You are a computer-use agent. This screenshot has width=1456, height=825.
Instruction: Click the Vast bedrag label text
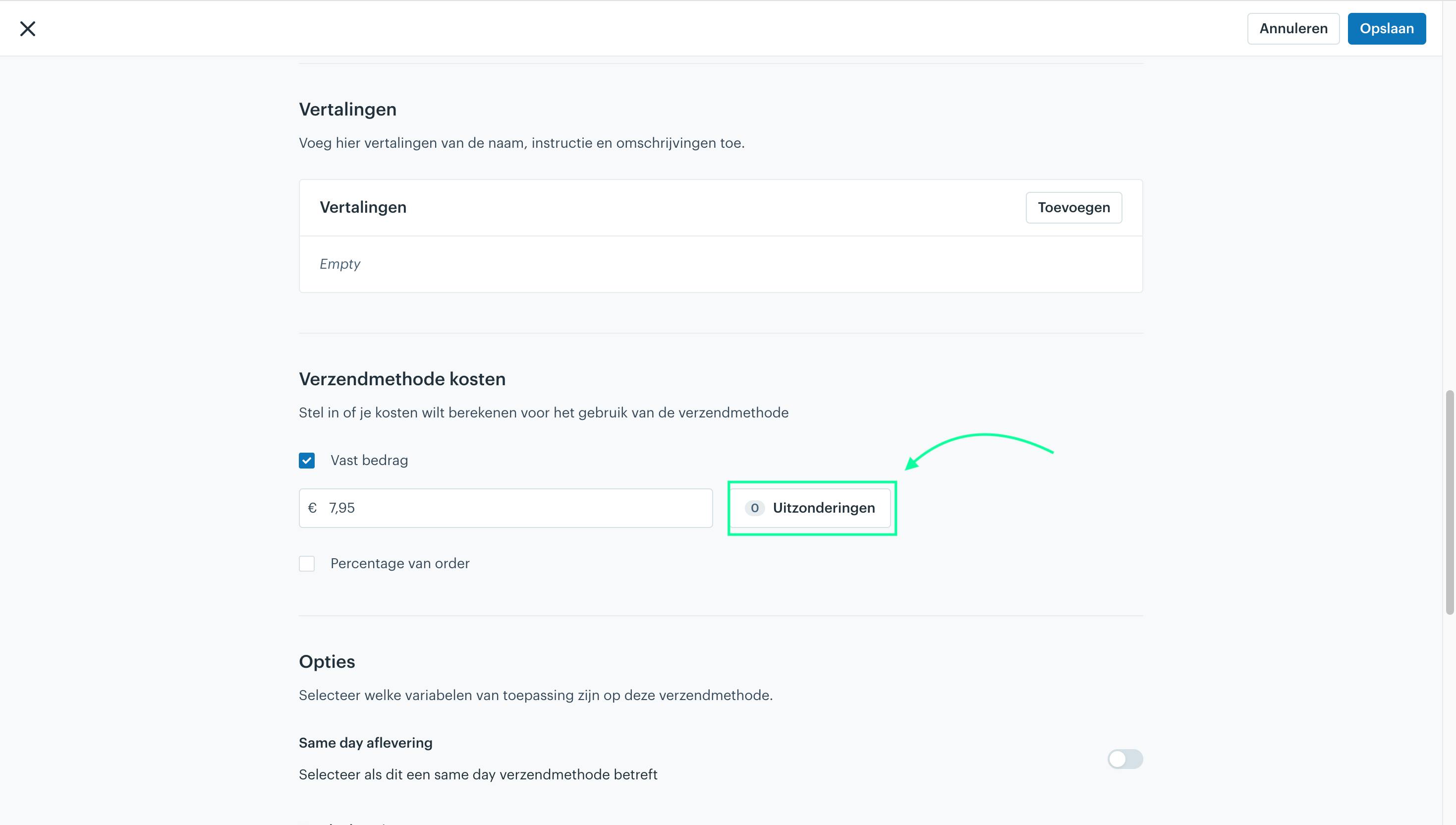click(x=369, y=460)
